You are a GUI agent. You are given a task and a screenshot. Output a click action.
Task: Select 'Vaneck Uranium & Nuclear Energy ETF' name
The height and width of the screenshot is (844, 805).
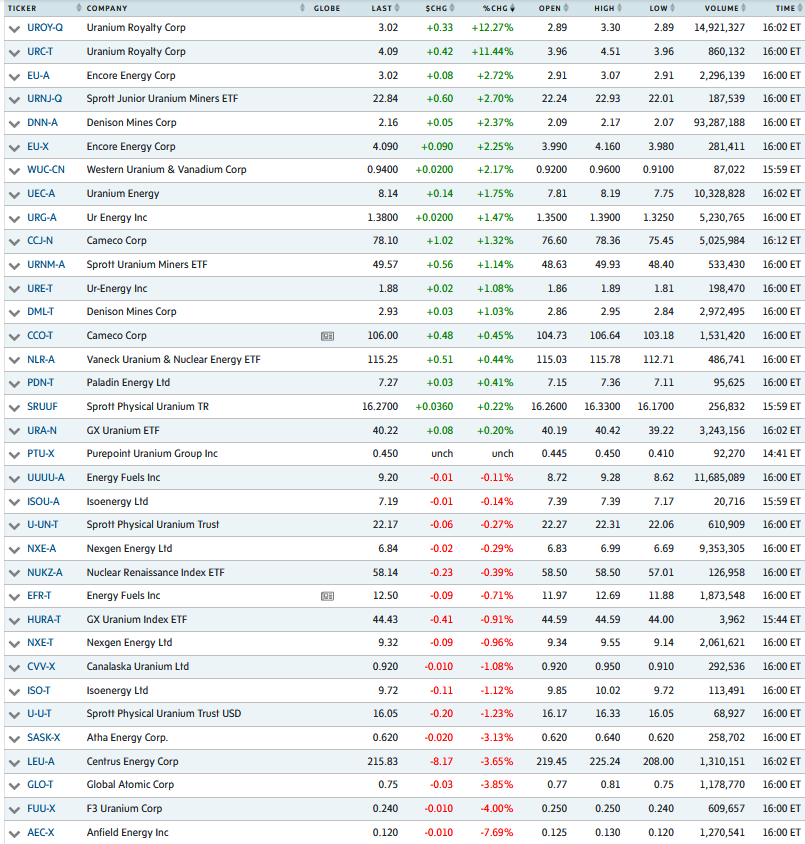[173, 359]
